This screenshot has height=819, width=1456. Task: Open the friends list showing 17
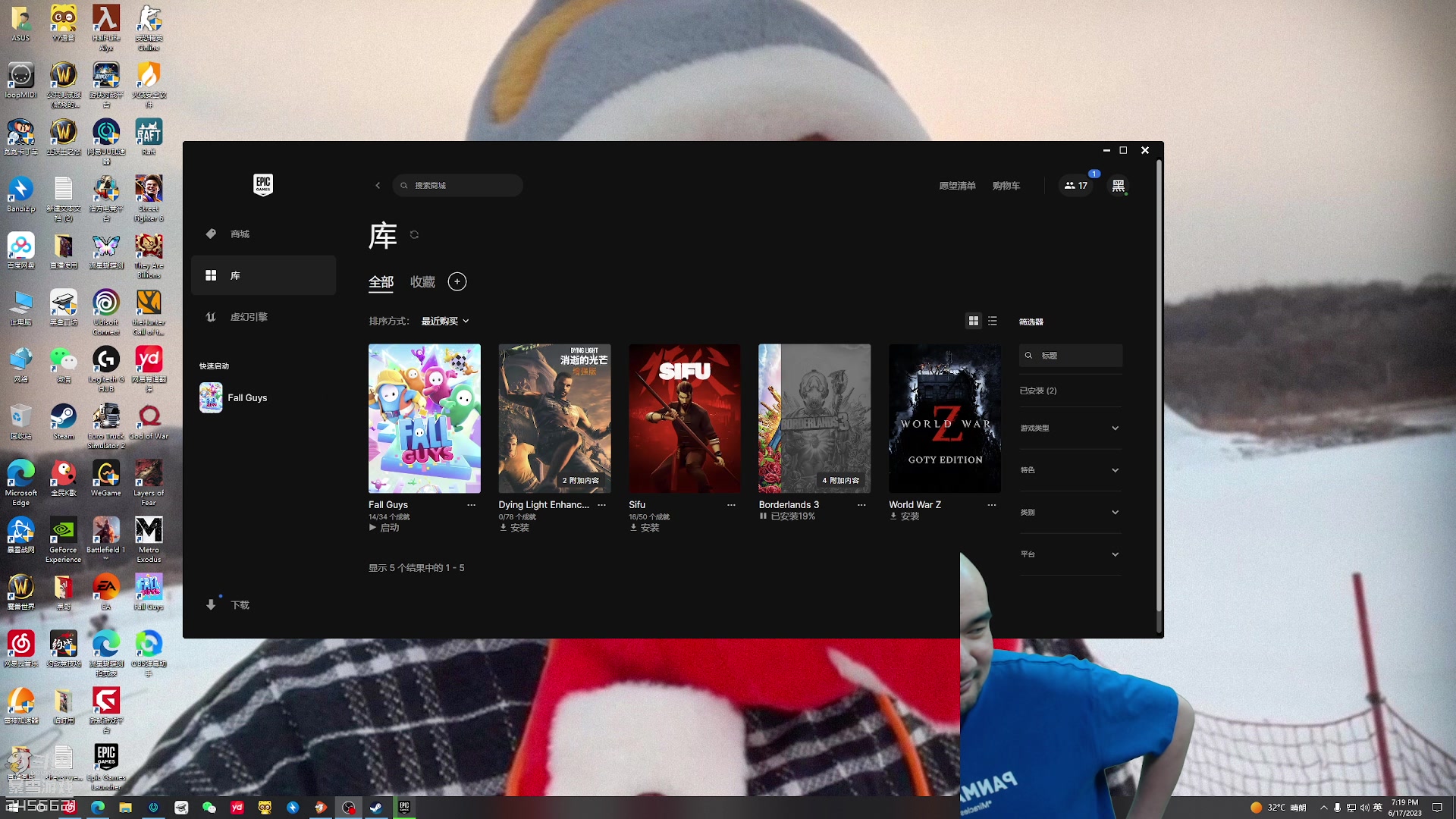tap(1076, 186)
